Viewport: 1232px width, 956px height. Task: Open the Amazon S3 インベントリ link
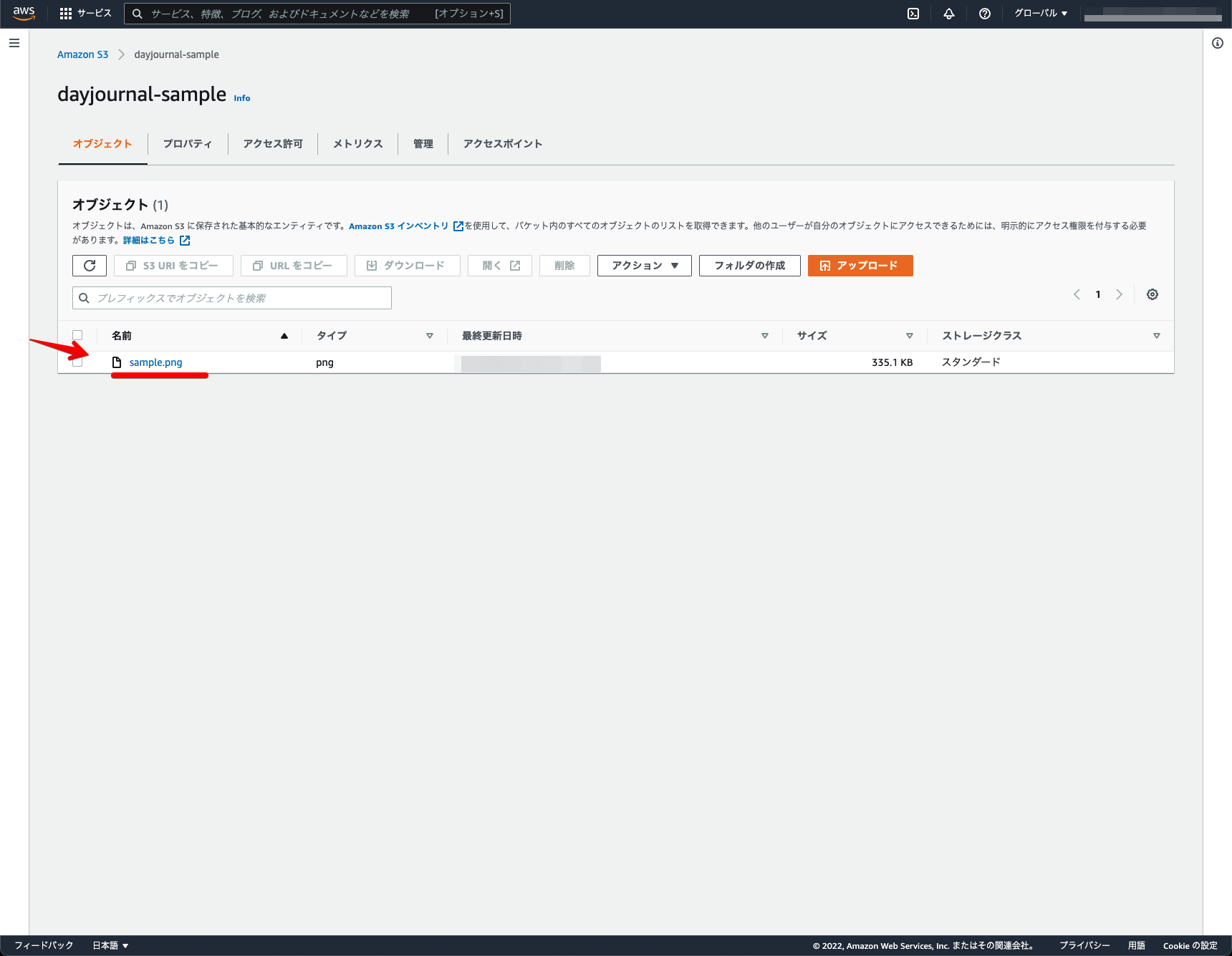tap(399, 226)
